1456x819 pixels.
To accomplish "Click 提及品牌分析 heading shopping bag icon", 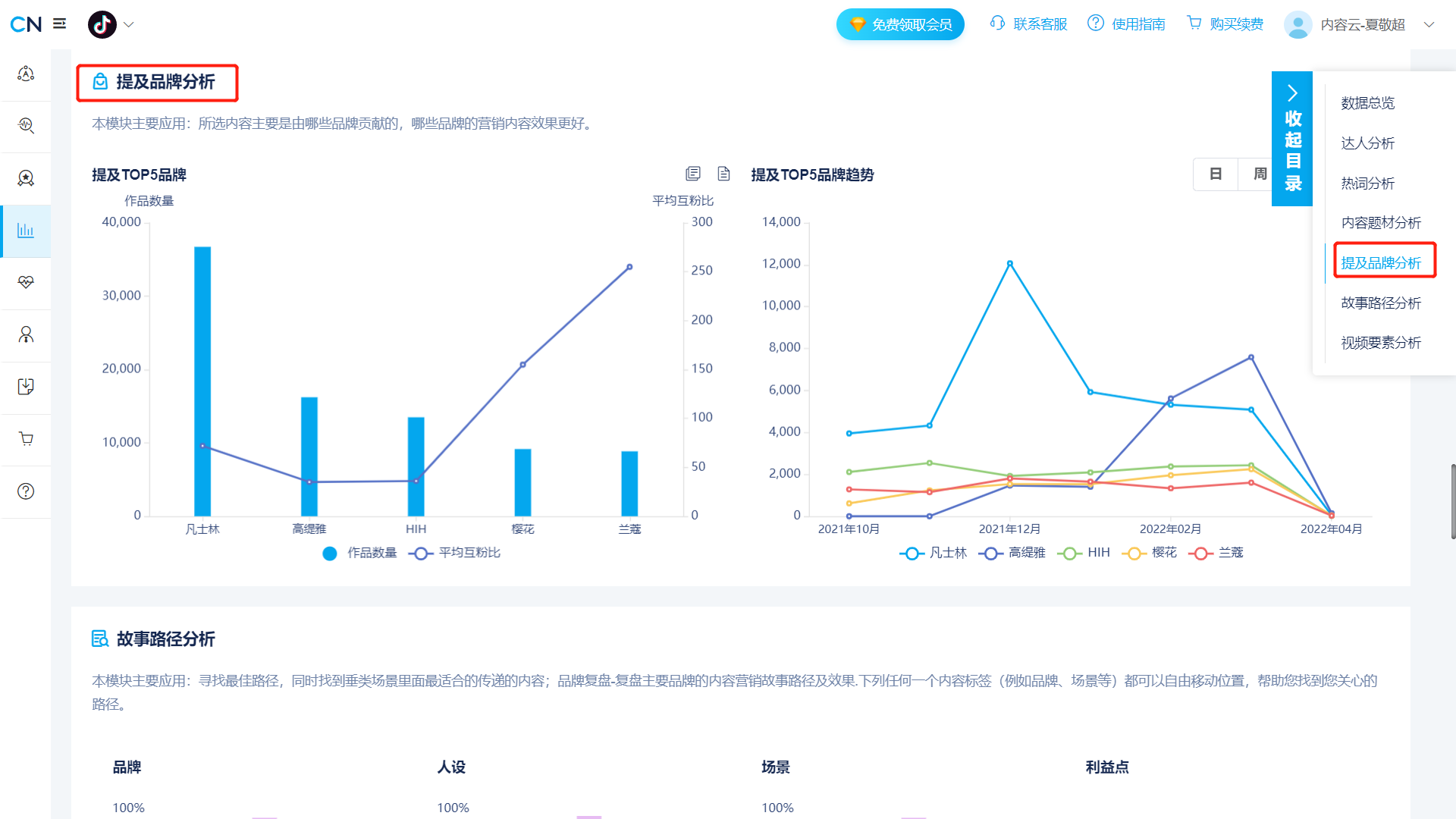I will point(100,82).
